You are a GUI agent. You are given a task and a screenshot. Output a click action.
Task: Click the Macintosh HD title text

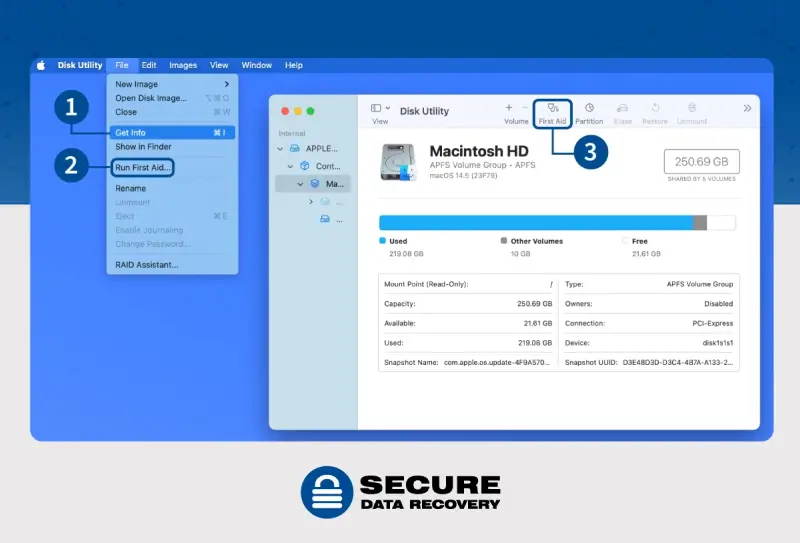coord(479,151)
